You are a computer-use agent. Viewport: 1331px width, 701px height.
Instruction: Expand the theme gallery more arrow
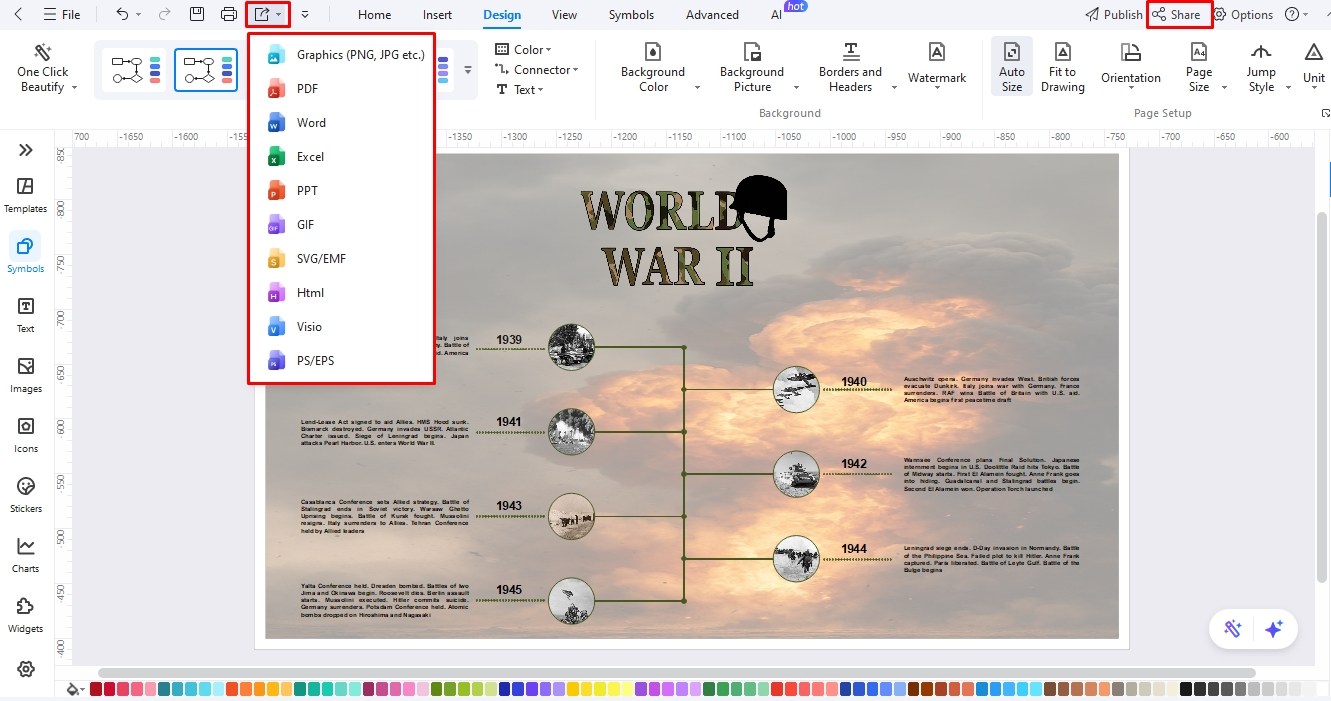(x=468, y=70)
